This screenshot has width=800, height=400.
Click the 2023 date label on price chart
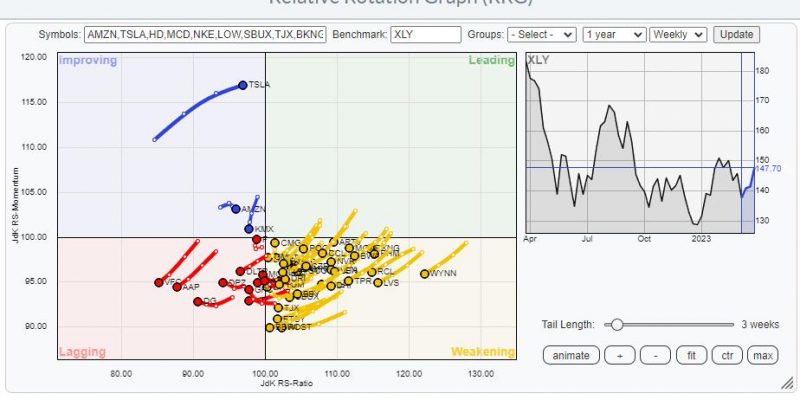[x=701, y=239]
